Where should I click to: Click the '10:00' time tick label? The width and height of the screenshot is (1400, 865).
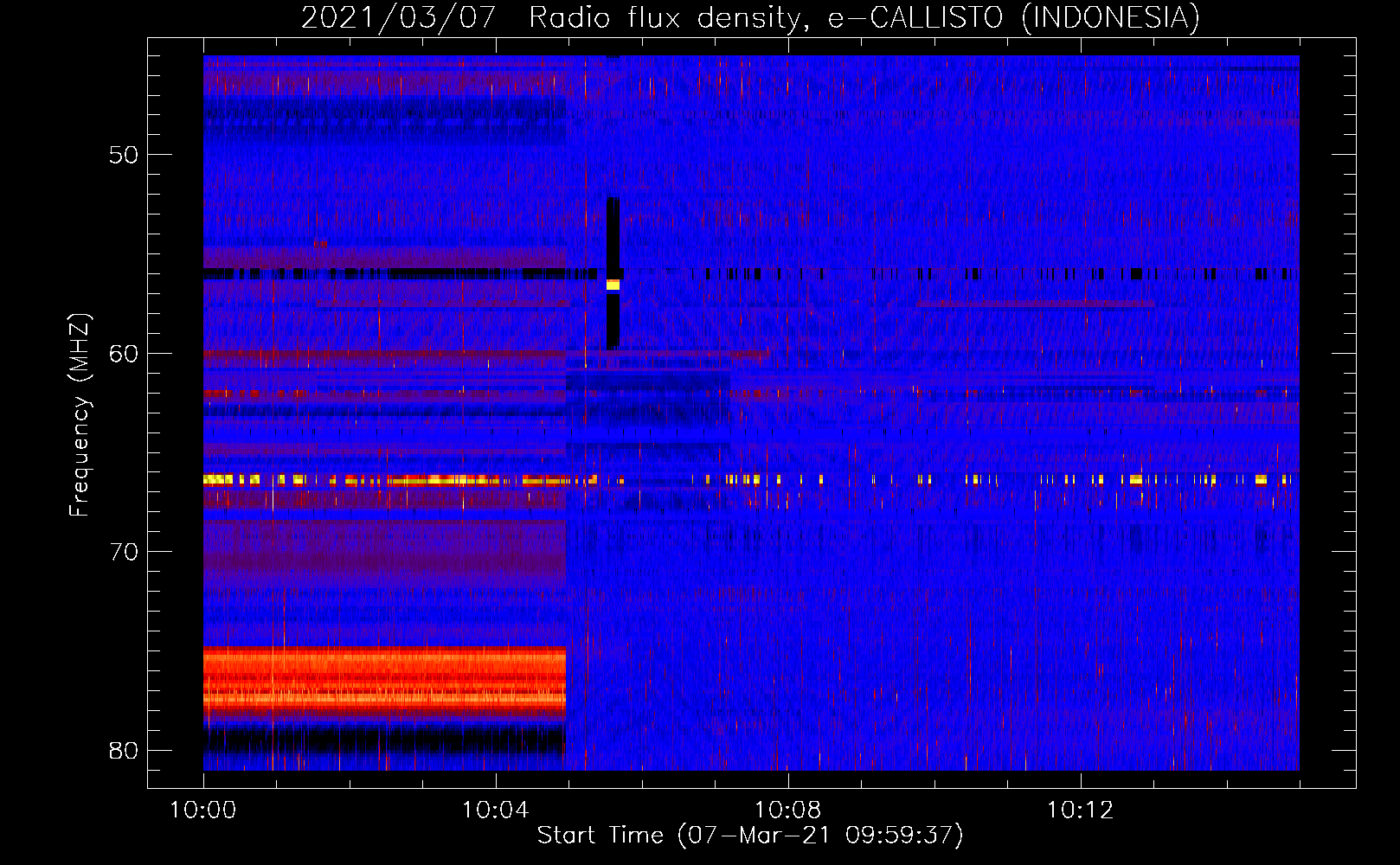click(203, 811)
